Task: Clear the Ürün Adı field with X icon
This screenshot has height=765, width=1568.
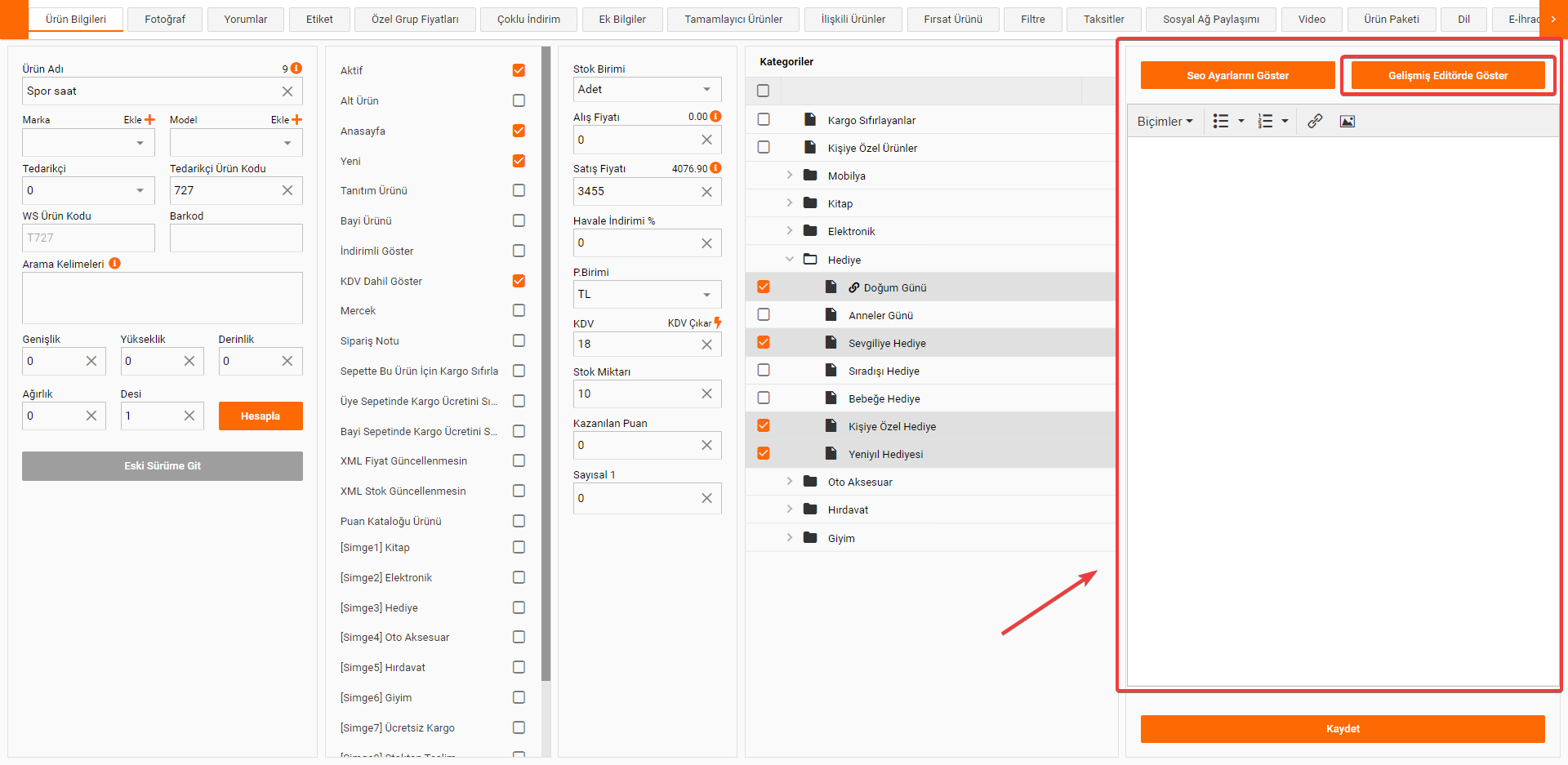Action: (x=287, y=91)
